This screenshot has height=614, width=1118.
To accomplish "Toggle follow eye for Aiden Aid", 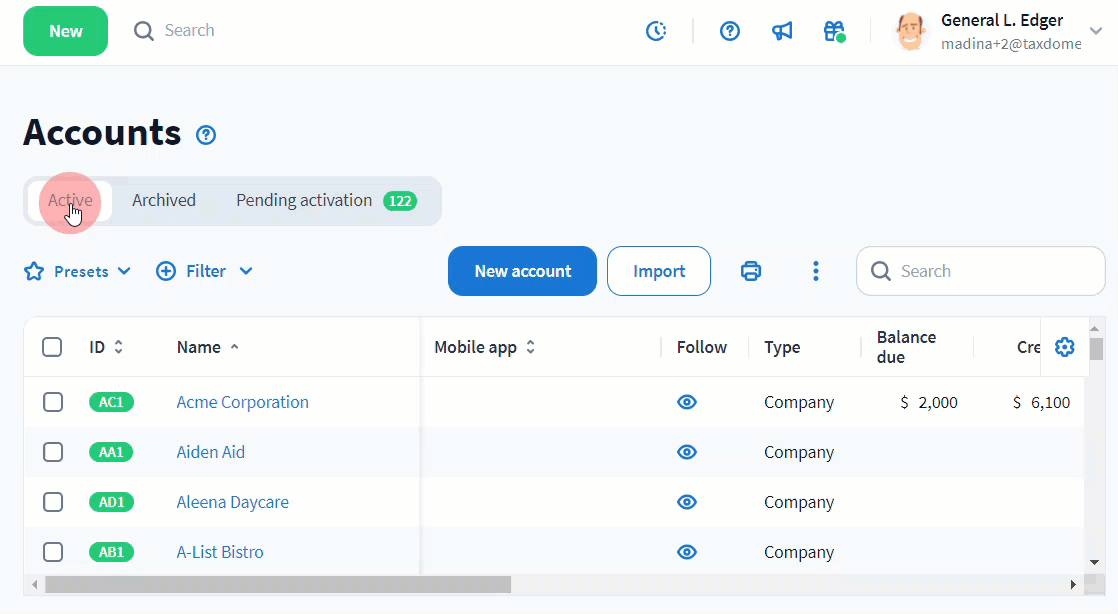I will coord(686,452).
